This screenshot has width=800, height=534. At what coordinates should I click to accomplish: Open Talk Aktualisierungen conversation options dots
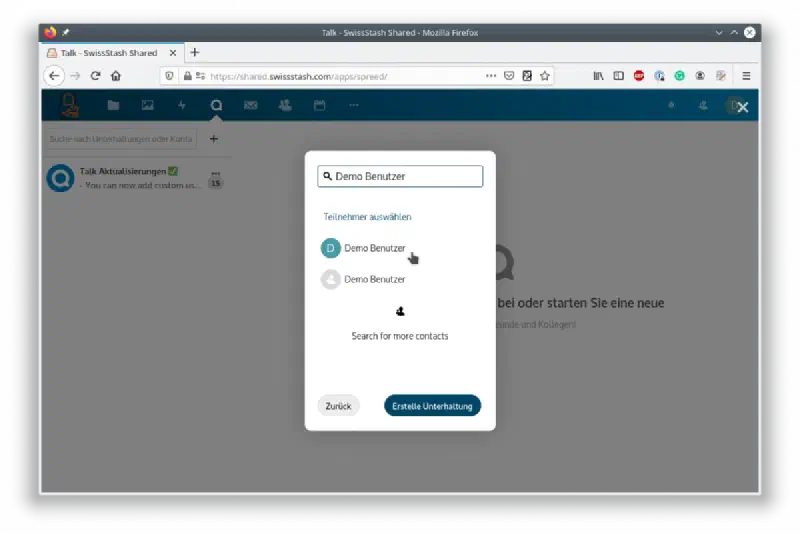(x=216, y=173)
